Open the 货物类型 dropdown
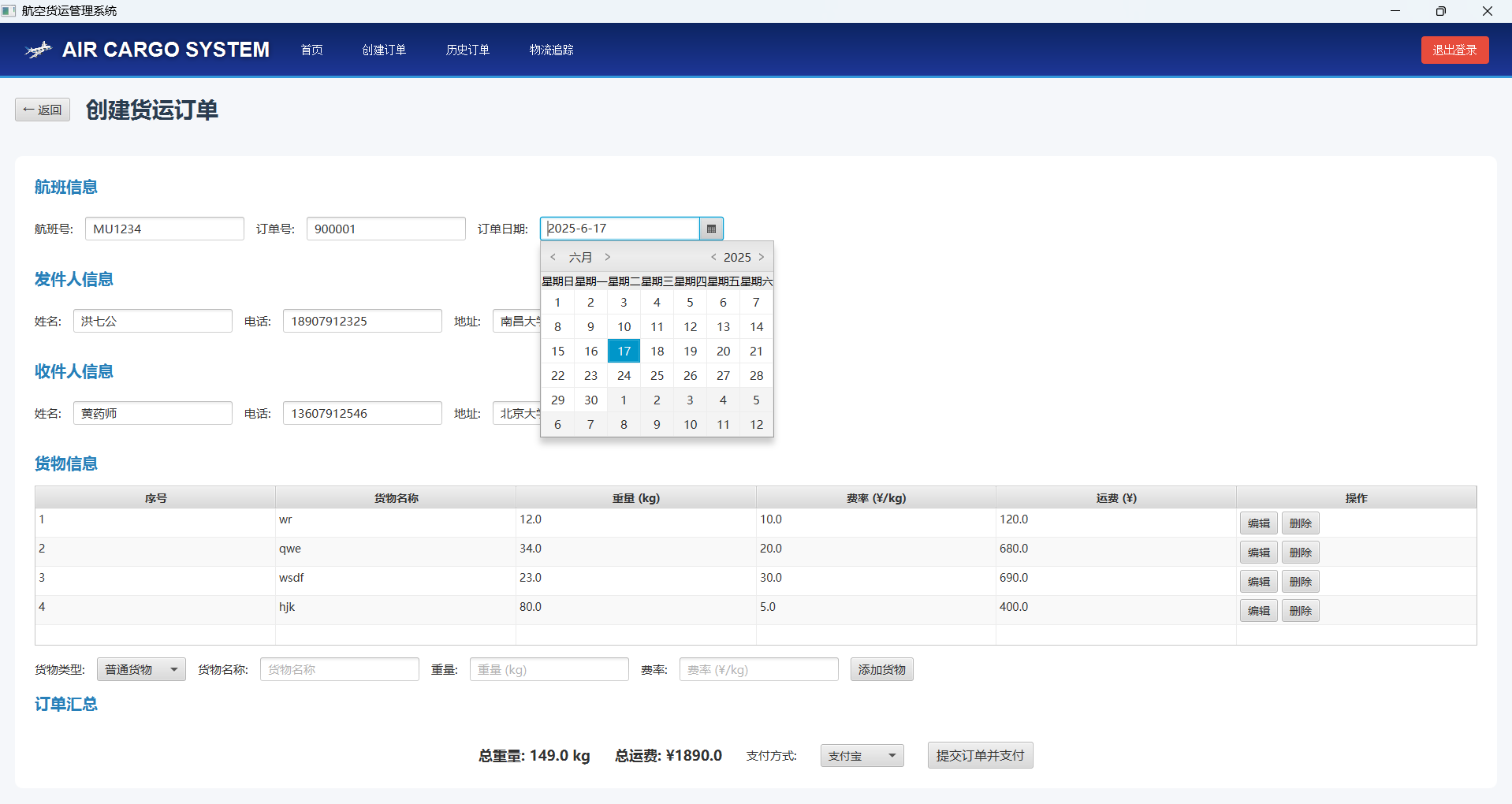This screenshot has height=804, width=1512. (x=141, y=669)
